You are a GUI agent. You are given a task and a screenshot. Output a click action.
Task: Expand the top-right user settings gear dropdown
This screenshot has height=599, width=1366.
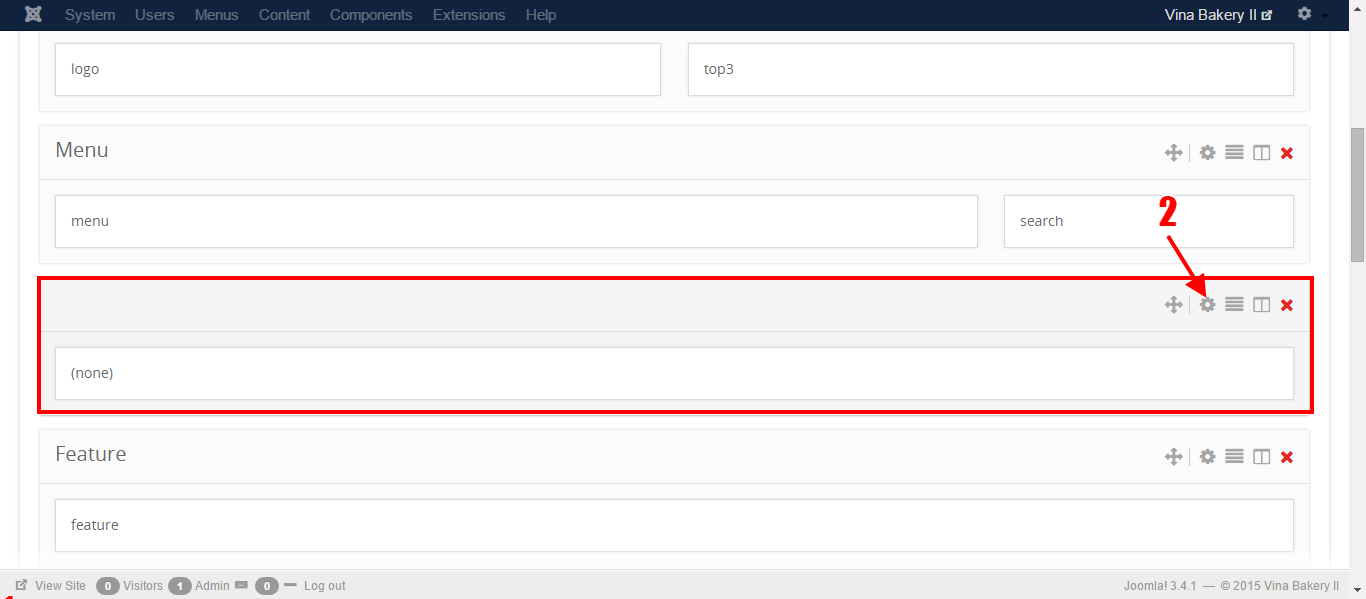click(1311, 15)
